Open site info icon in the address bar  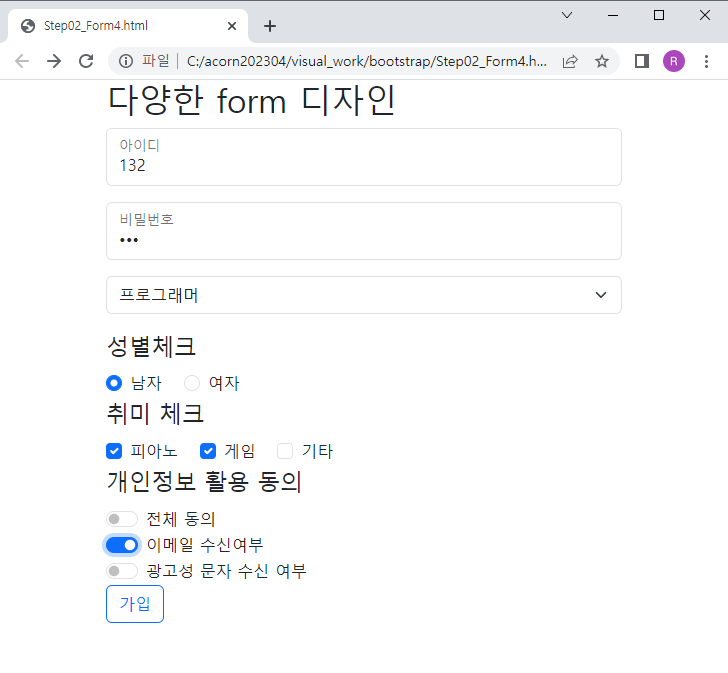pyautogui.click(x=126, y=61)
